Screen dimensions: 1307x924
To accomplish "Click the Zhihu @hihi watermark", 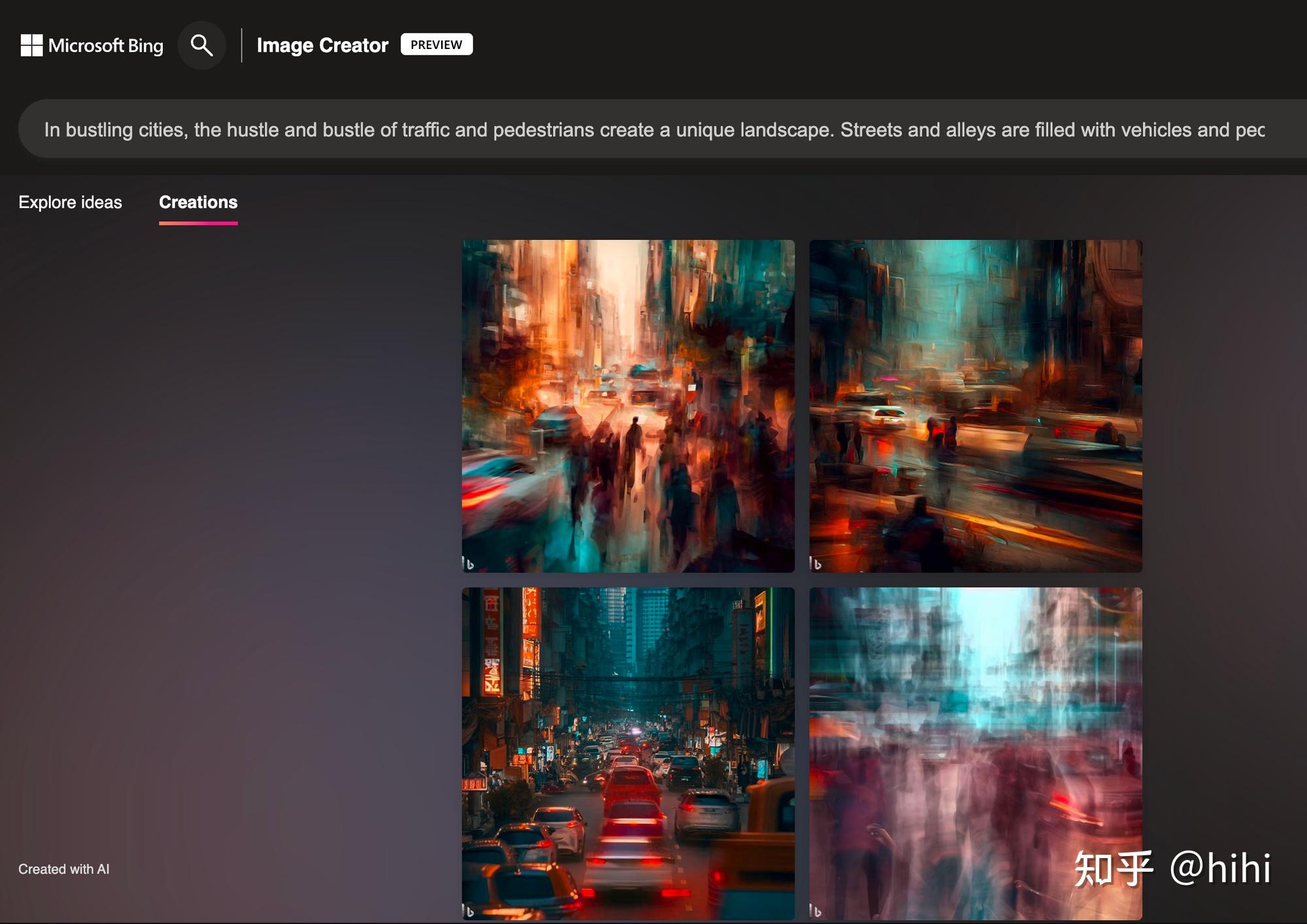I will (1172, 868).
